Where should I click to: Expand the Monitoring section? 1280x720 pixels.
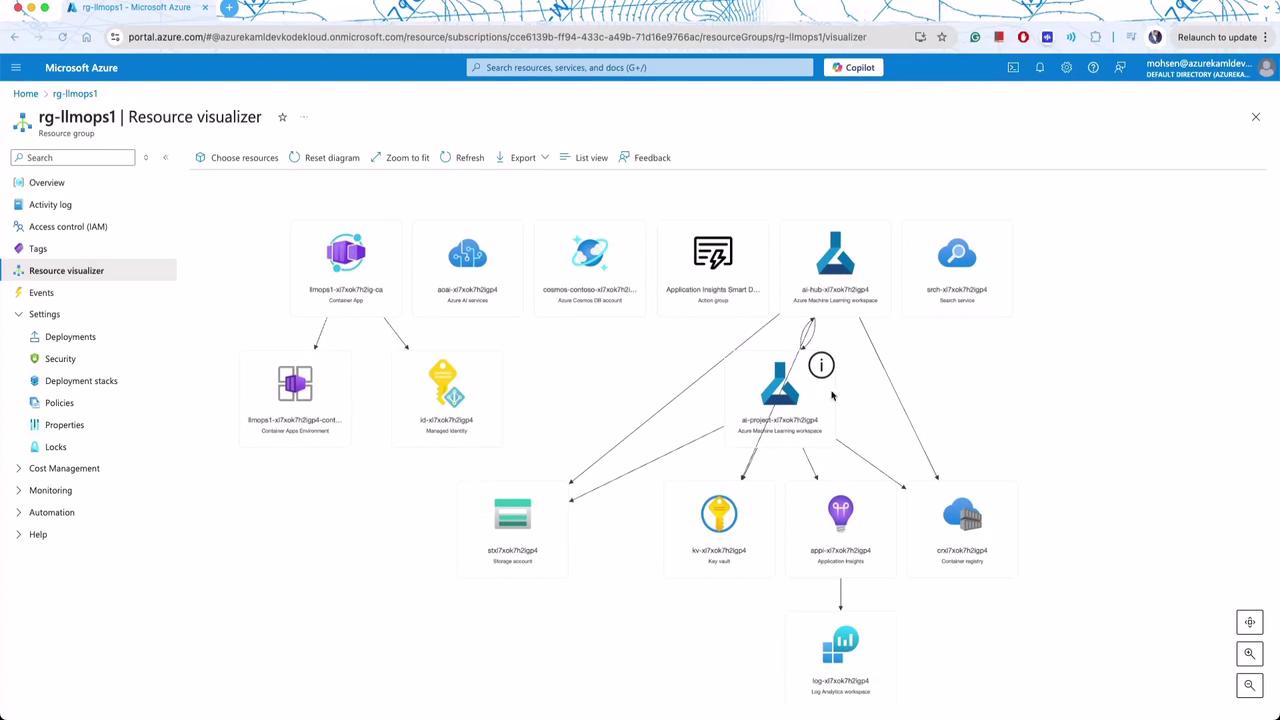(18, 490)
